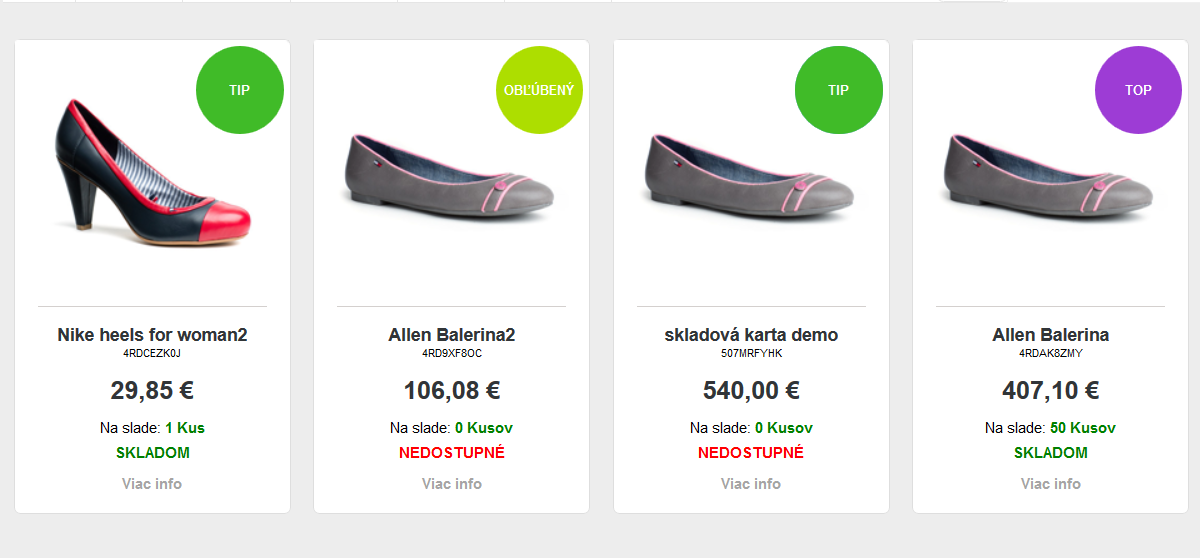Click the 540,00 € price
This screenshot has height=558, width=1200.
pyautogui.click(x=751, y=390)
